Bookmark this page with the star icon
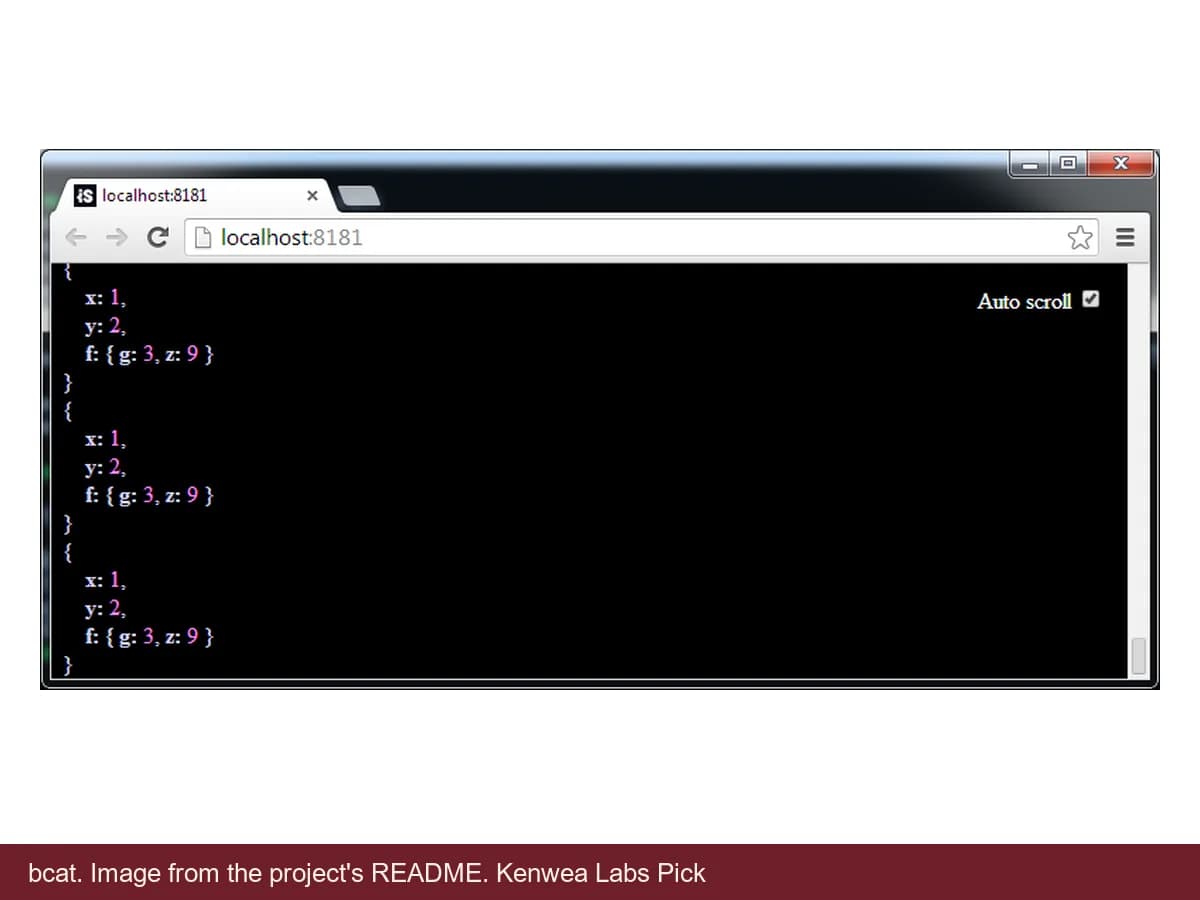The width and height of the screenshot is (1200, 900). point(1080,237)
